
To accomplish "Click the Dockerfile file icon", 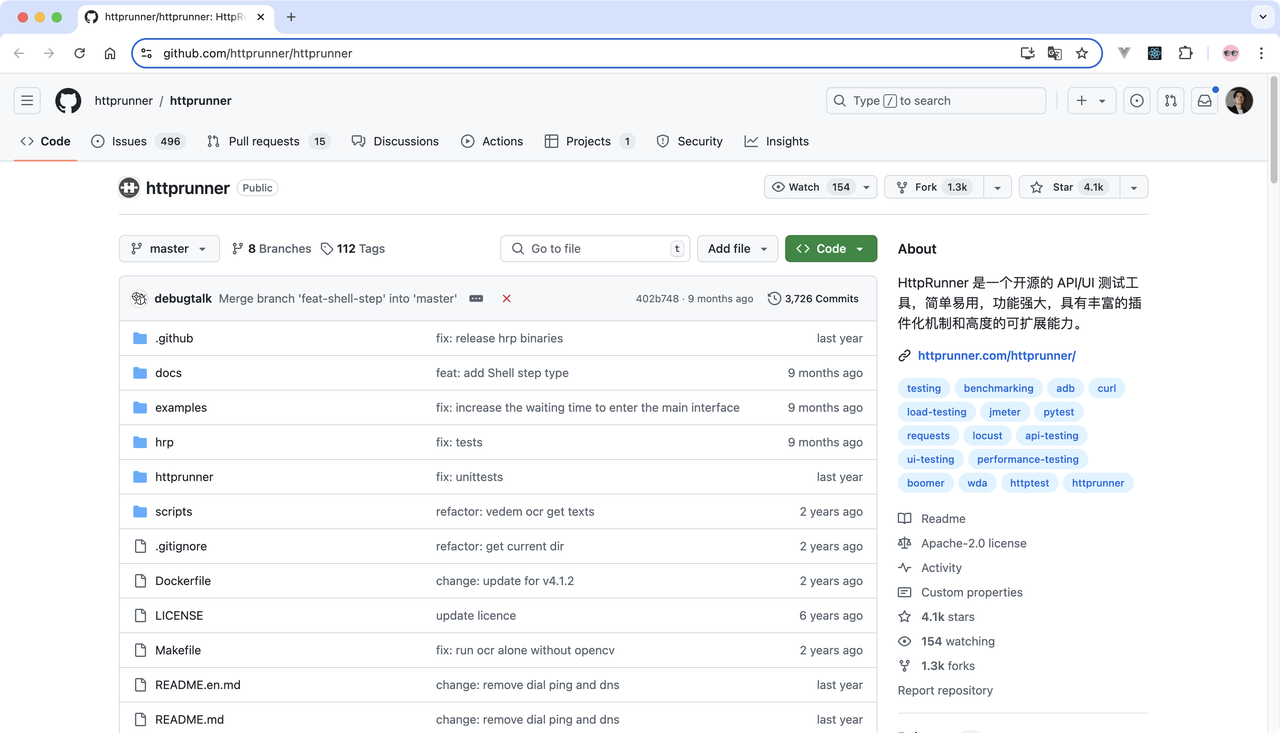I will coord(140,581).
